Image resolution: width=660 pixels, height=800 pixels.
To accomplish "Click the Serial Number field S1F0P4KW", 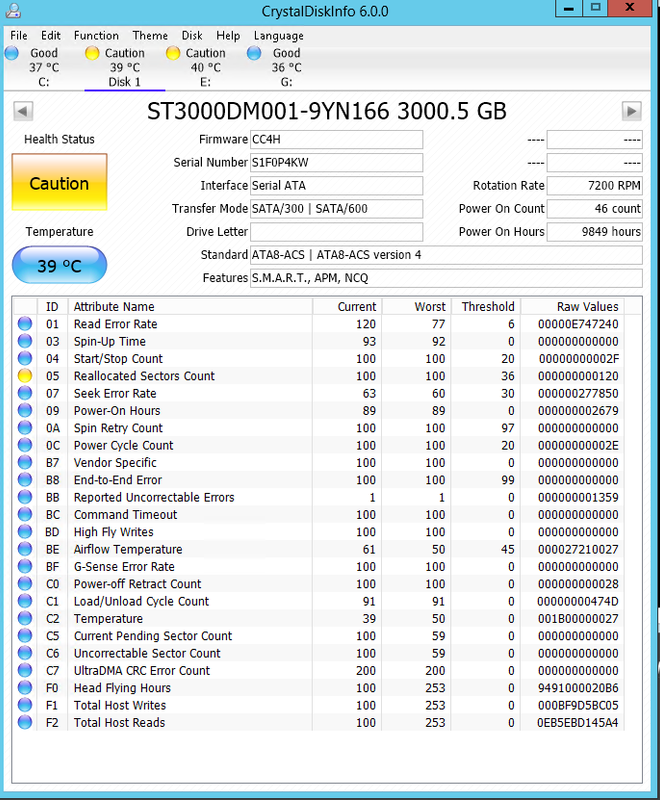I will (x=336, y=162).
